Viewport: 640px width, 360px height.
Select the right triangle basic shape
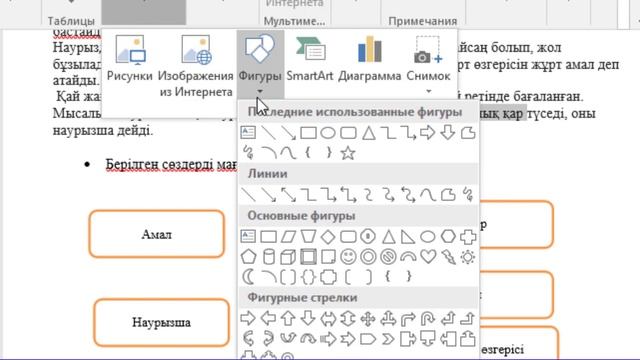coord(408,236)
